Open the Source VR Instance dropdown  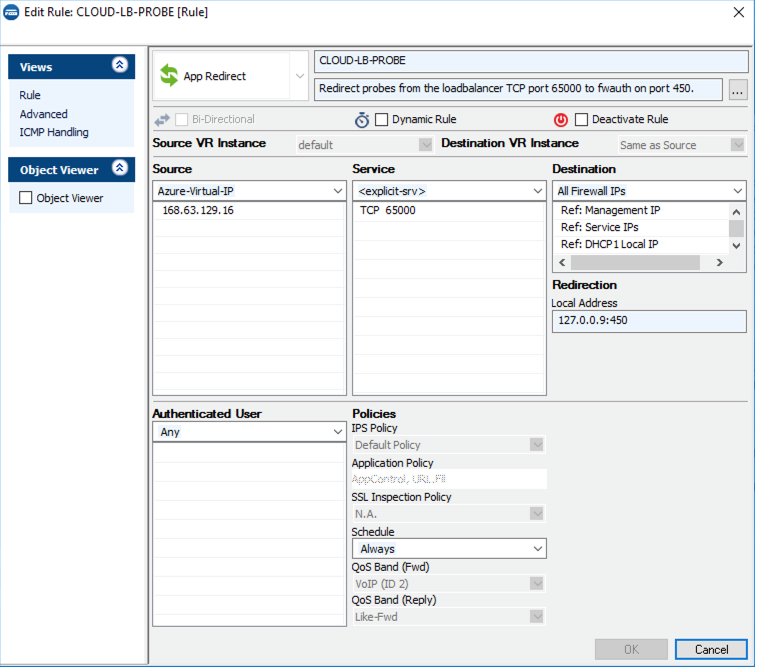[425, 145]
